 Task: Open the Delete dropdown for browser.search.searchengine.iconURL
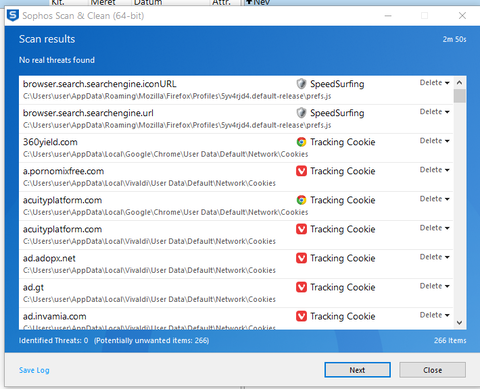(x=435, y=83)
